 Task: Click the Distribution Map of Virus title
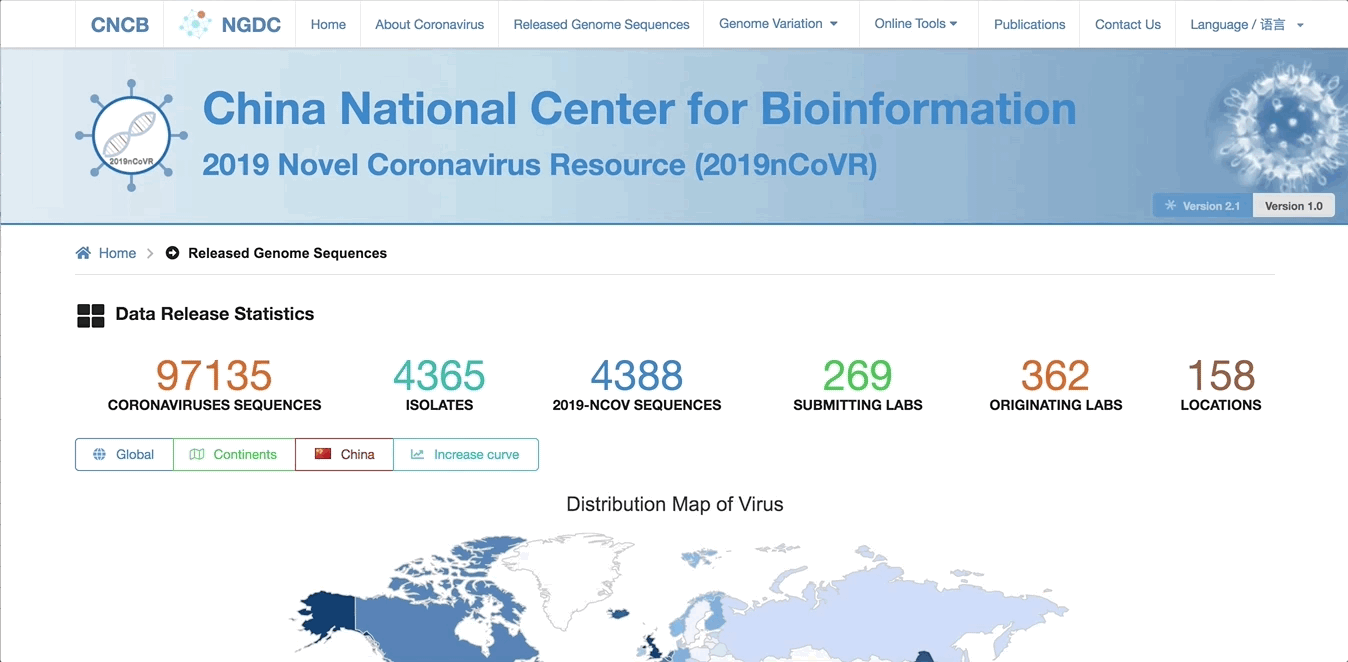pos(675,504)
